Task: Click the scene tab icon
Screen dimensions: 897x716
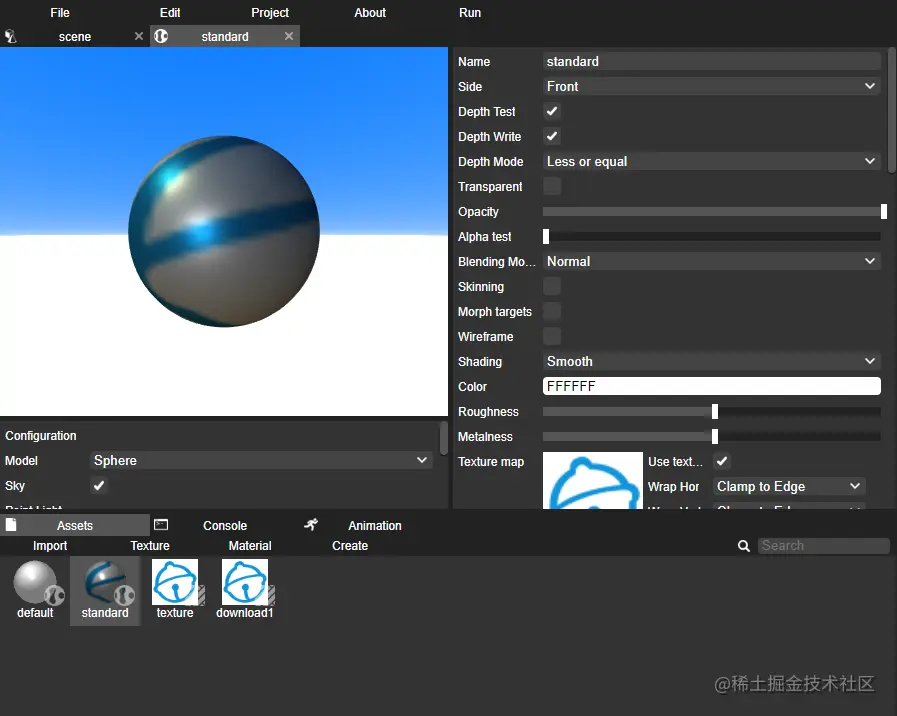Action: click(x=10, y=37)
